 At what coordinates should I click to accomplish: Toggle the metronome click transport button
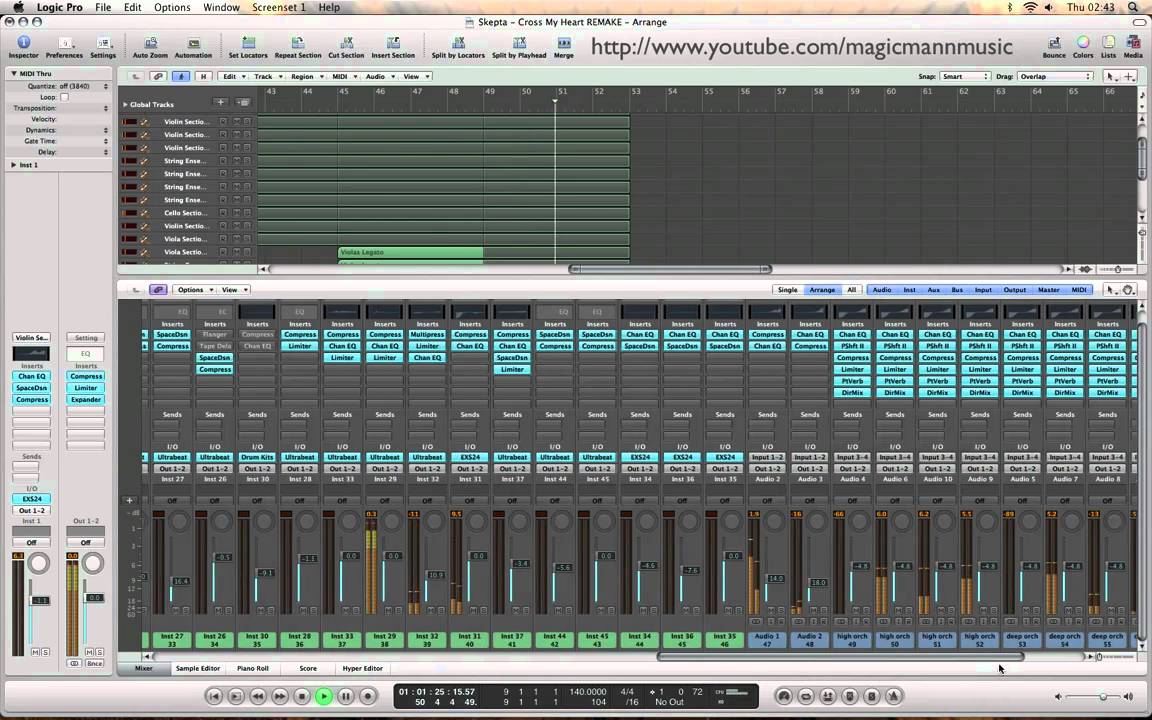click(x=894, y=696)
